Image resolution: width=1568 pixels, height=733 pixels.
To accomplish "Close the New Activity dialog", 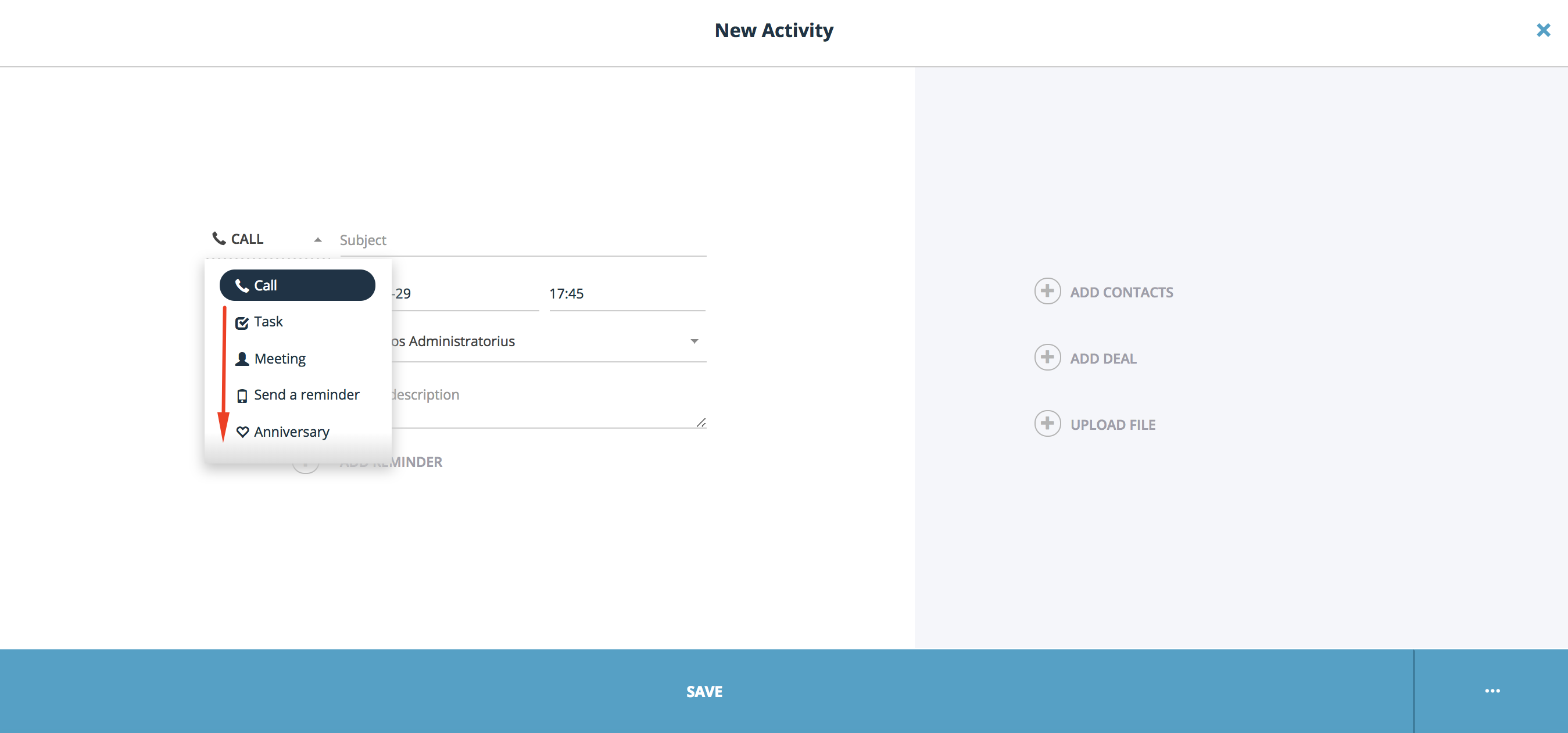I will pos(1542,30).
